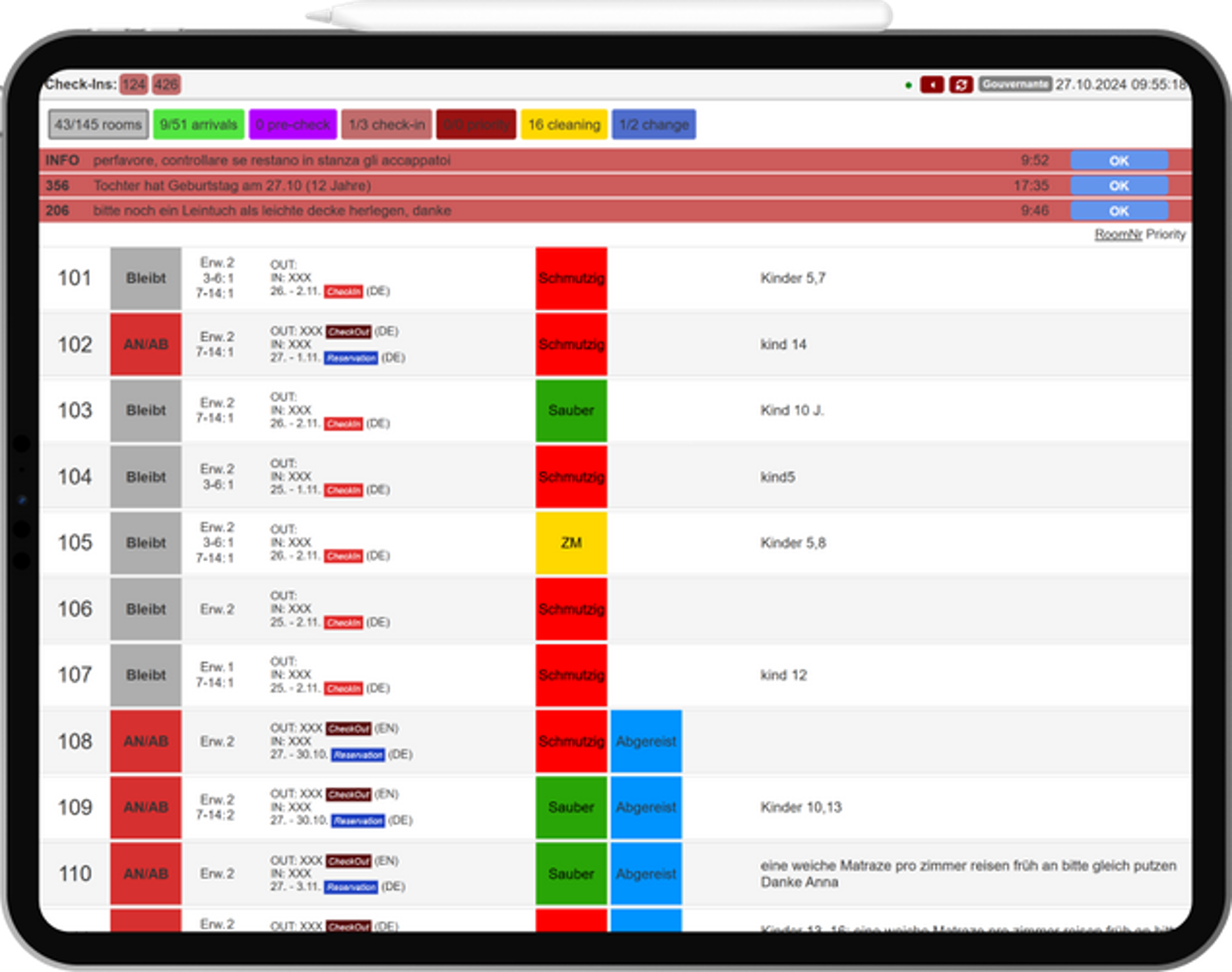Viewport: 1232px width, 972px height.
Task: Click the Gouvernante role badge
Action: (1014, 84)
